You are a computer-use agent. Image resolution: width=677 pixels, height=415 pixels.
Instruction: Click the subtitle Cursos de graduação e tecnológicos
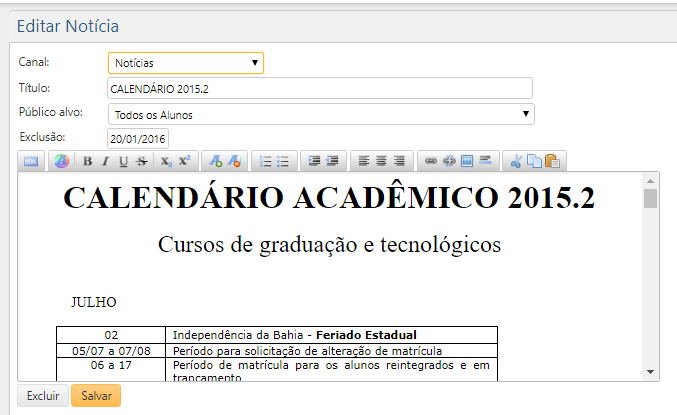(x=329, y=245)
